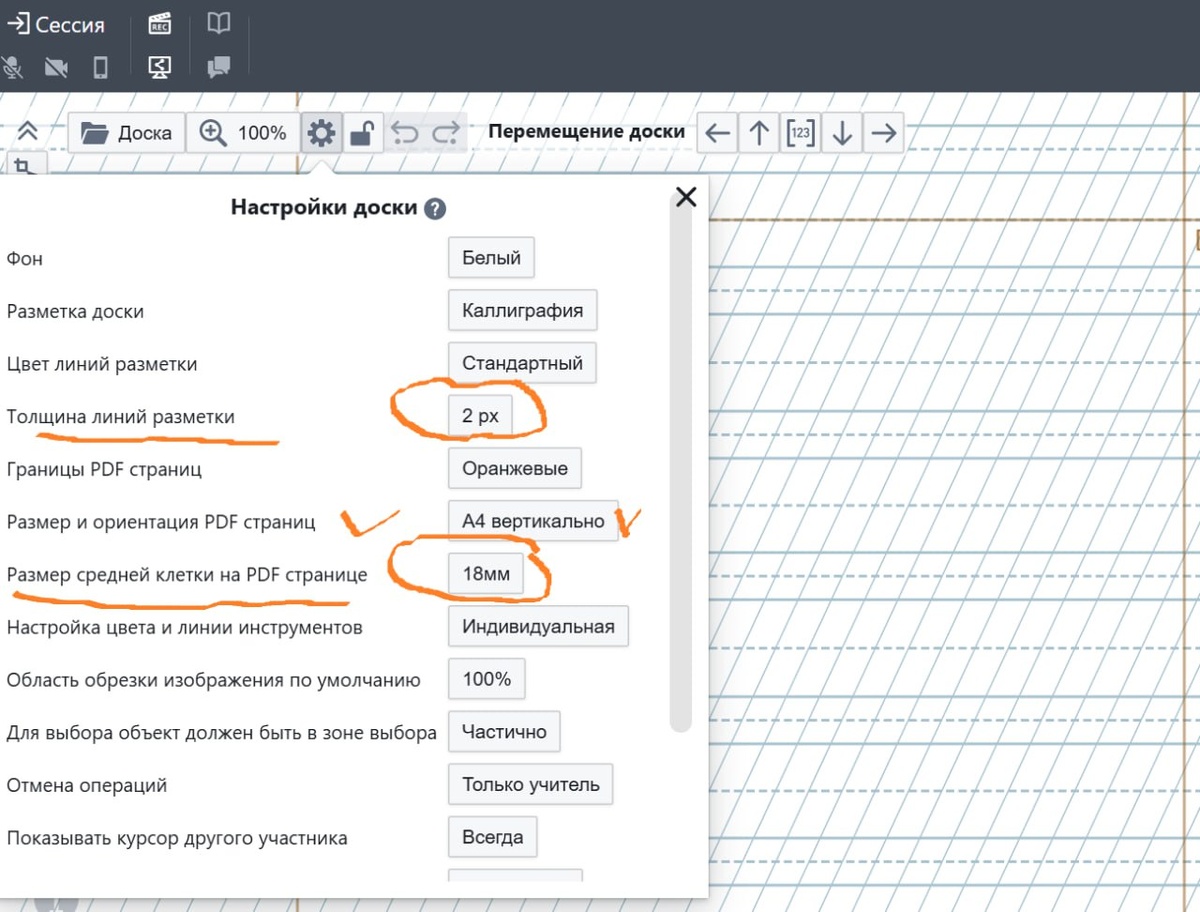Open the chat messages icon
The height and width of the screenshot is (912, 1200).
[218, 67]
